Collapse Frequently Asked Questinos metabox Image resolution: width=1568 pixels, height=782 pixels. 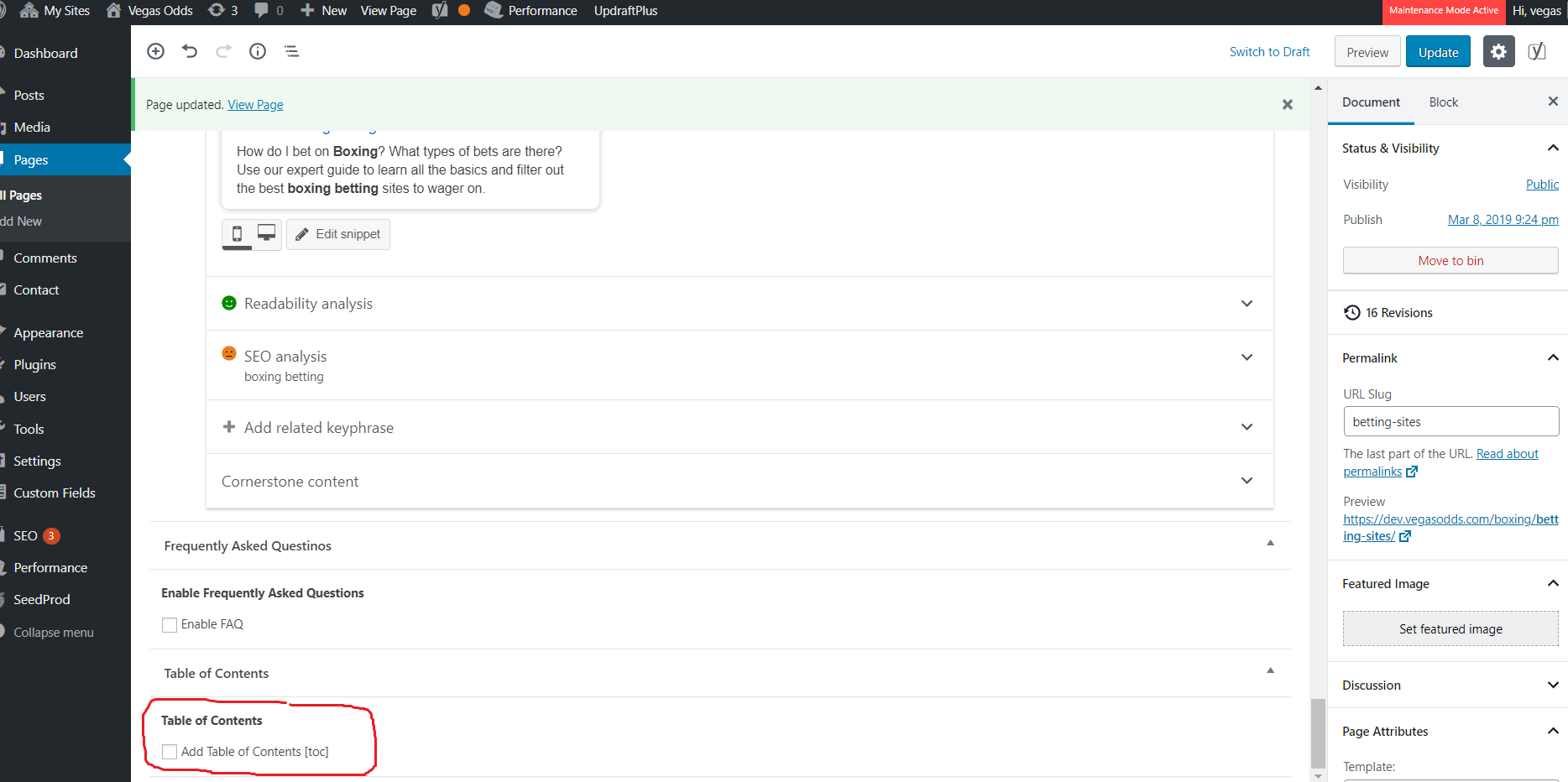pyautogui.click(x=1270, y=543)
